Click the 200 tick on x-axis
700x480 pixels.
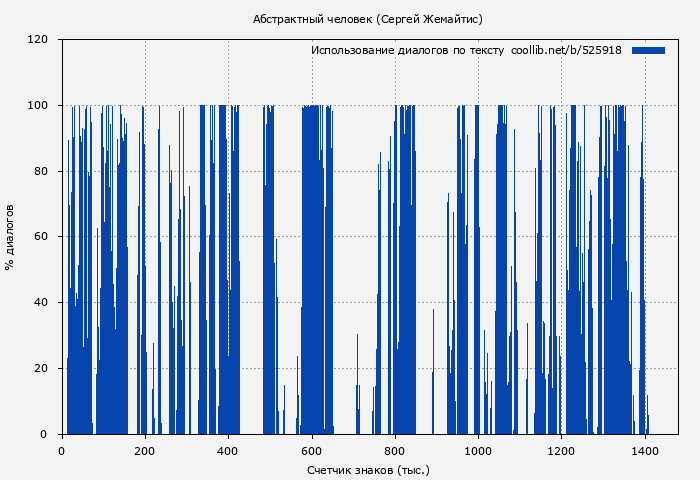coord(145,451)
